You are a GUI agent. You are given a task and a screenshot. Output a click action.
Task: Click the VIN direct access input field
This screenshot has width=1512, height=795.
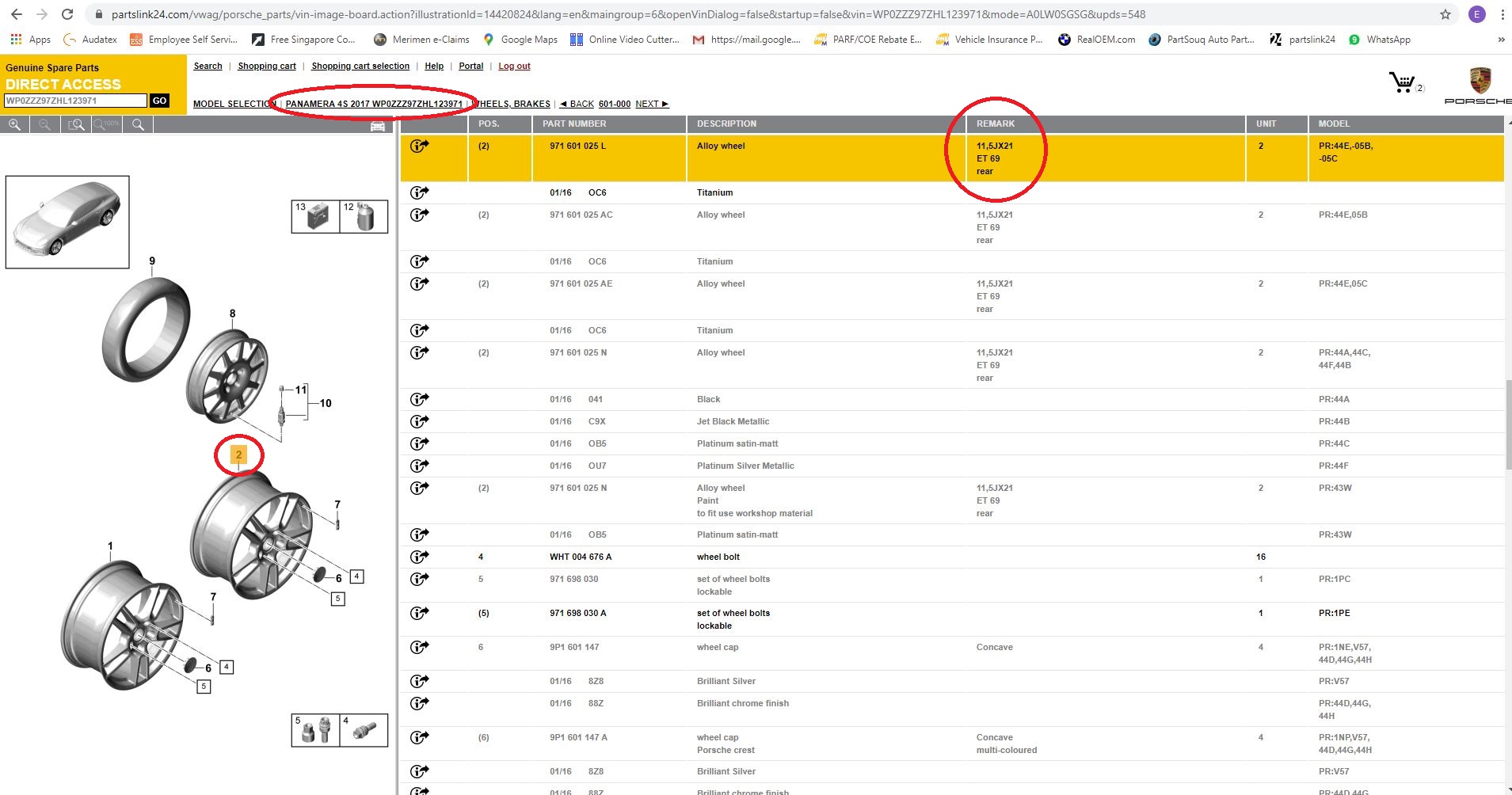(x=75, y=101)
